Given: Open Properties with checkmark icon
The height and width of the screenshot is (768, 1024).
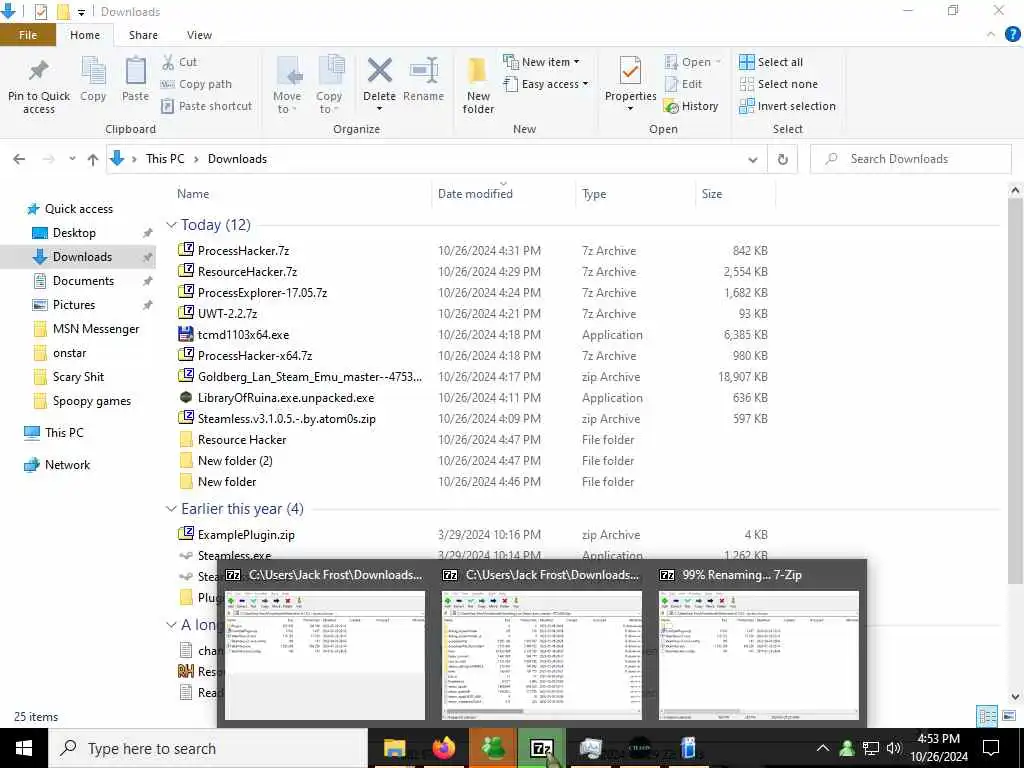Looking at the screenshot, I should pyautogui.click(x=630, y=71).
